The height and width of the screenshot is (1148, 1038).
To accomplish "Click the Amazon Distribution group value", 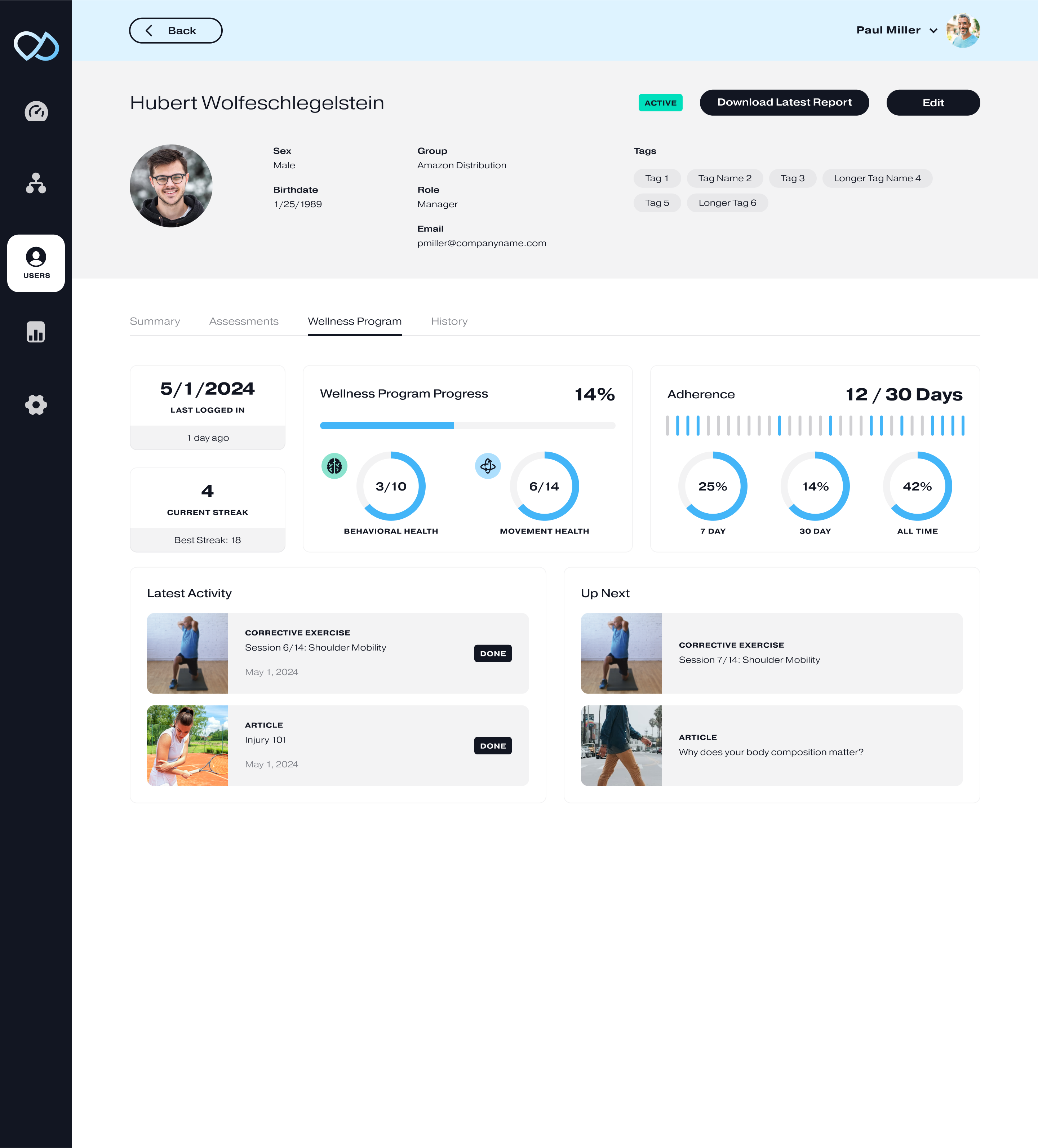I will click(462, 165).
